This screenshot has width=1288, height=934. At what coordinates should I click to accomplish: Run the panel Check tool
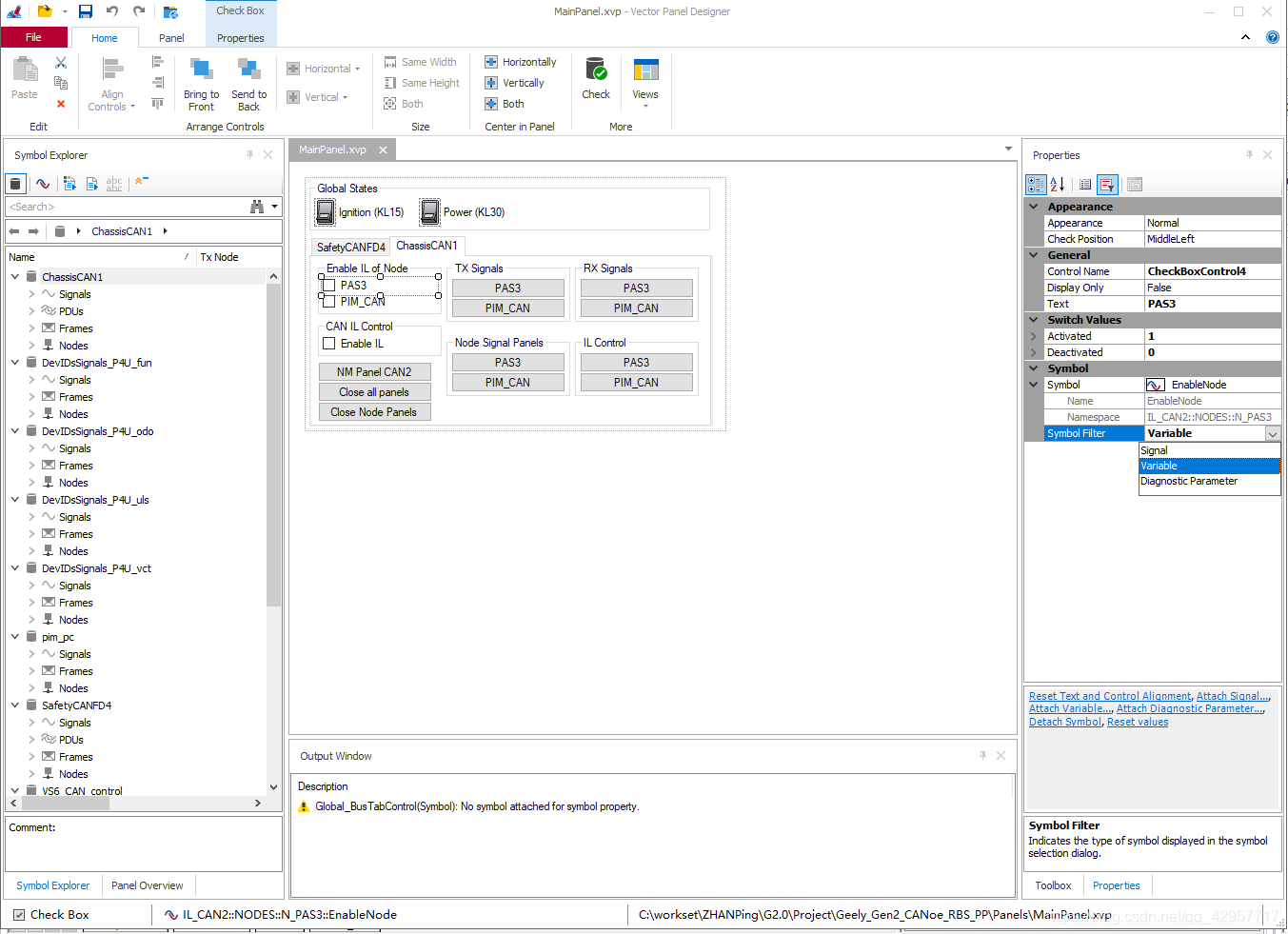[596, 78]
